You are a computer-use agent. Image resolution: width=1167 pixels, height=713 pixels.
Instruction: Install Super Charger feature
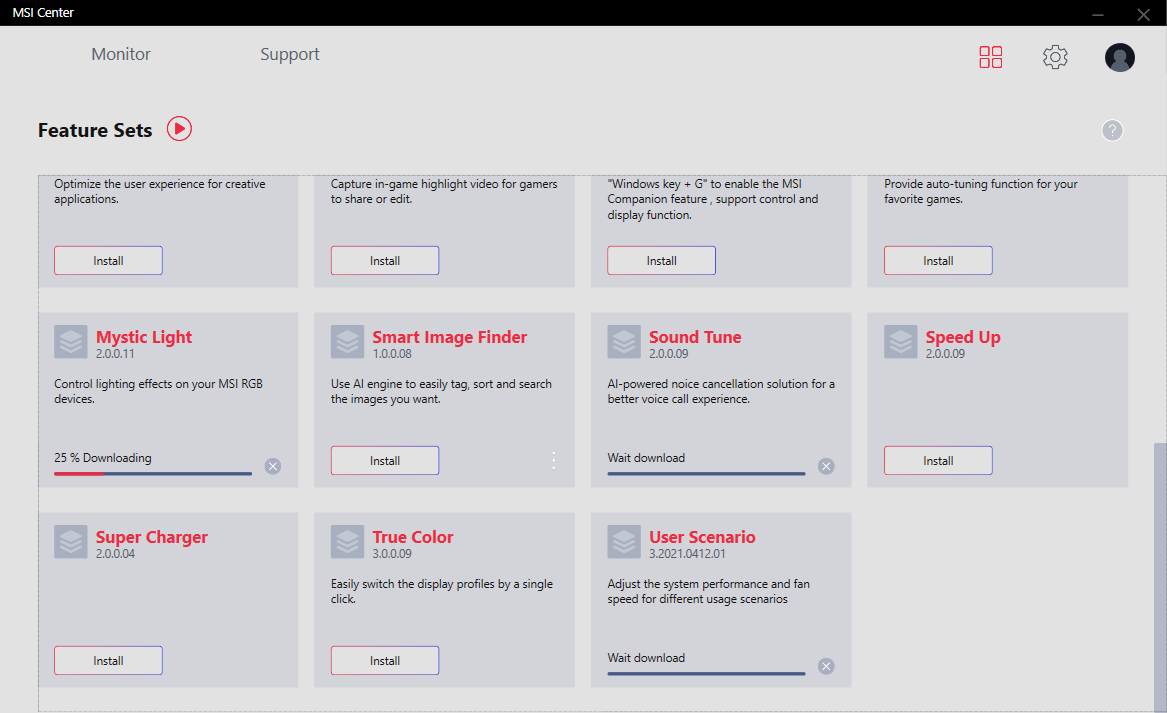click(x=108, y=660)
